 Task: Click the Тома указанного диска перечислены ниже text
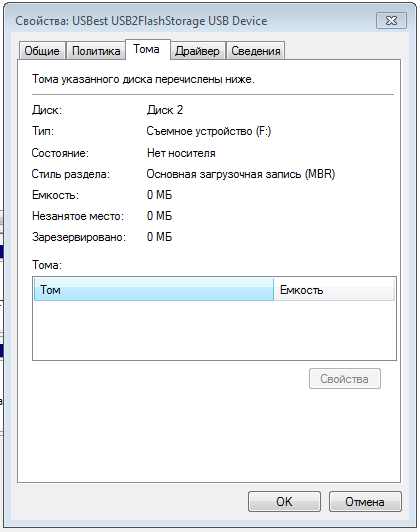(143, 79)
